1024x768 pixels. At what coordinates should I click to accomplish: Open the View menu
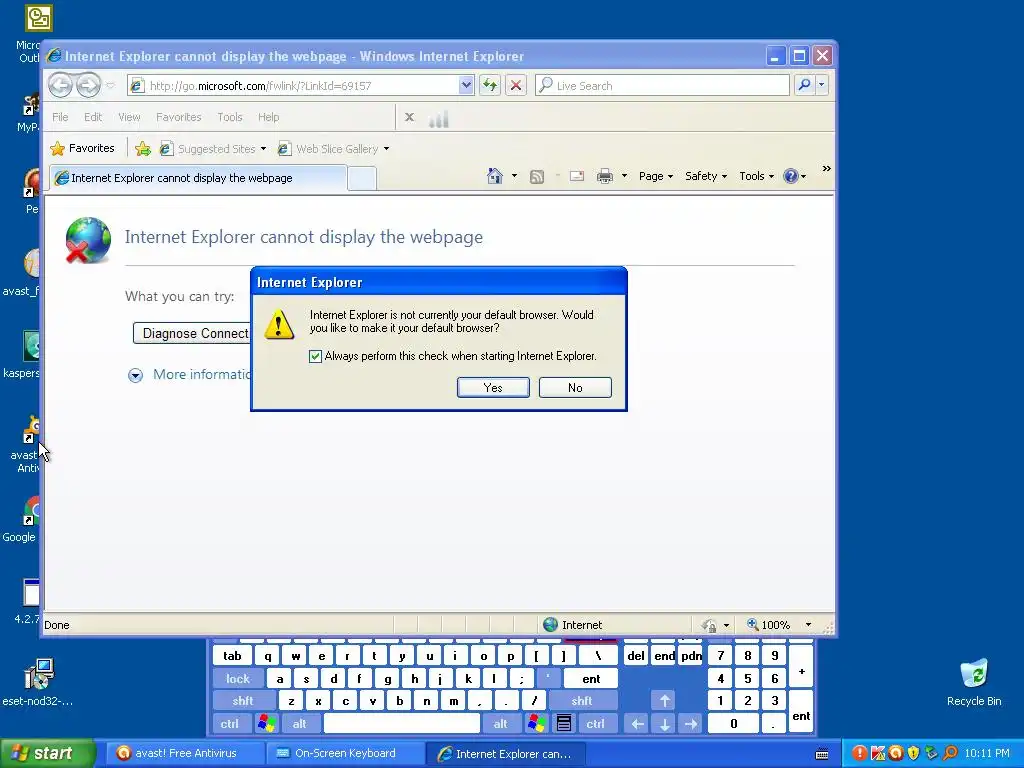pos(129,117)
